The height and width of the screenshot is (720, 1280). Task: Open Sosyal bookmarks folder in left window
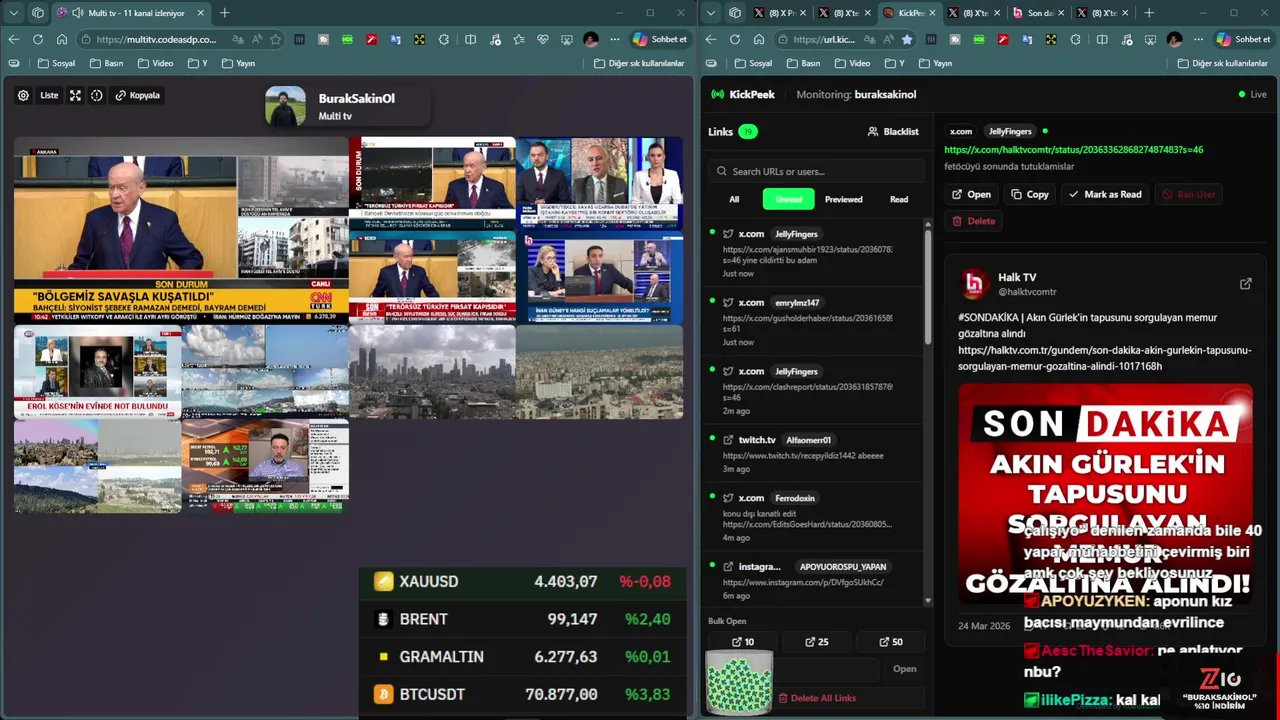(x=56, y=63)
